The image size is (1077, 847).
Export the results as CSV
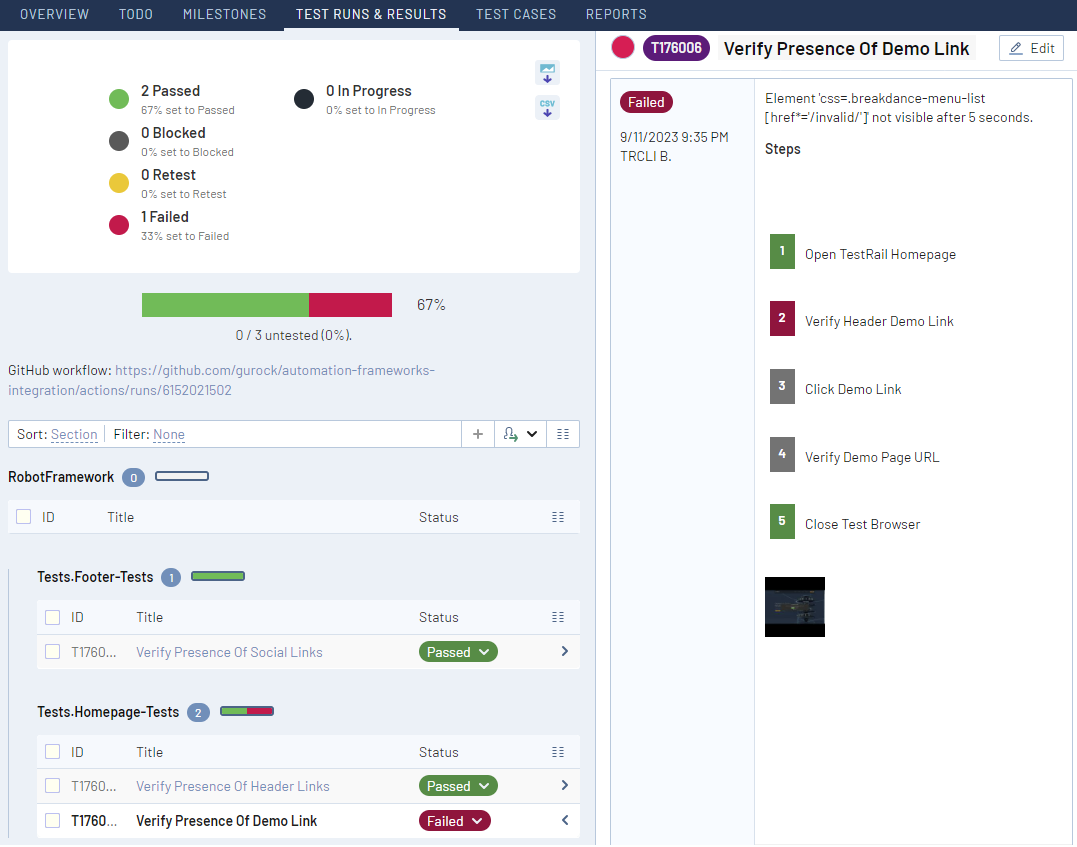click(547, 108)
